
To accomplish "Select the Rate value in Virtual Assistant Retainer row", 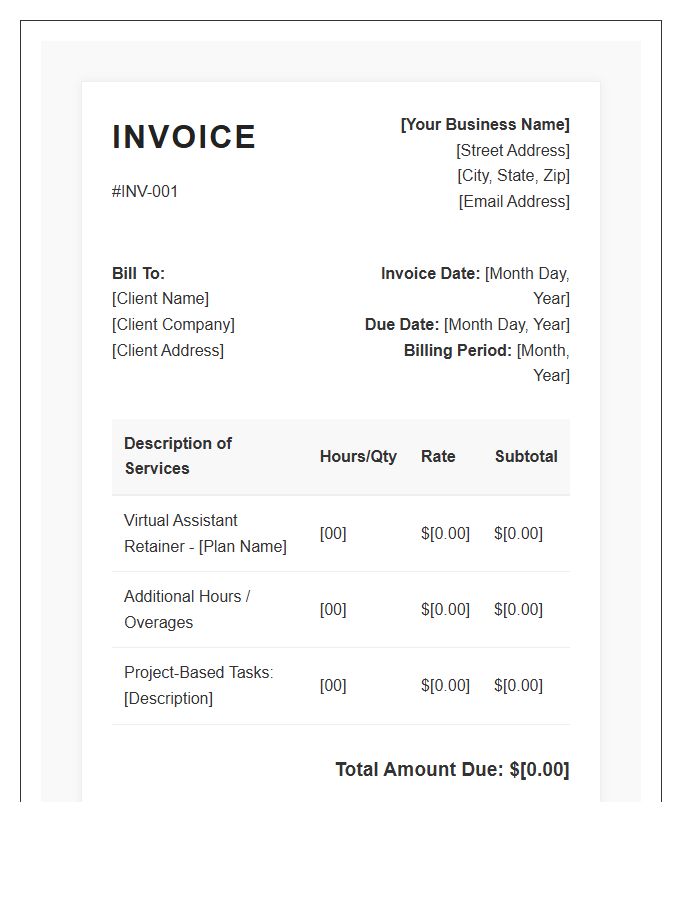I will 445,534.
